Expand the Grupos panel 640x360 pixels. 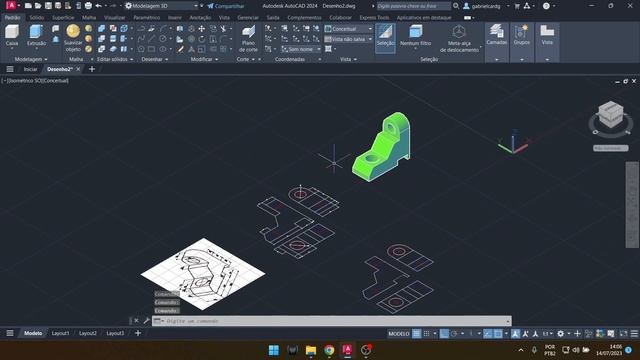click(x=522, y=42)
